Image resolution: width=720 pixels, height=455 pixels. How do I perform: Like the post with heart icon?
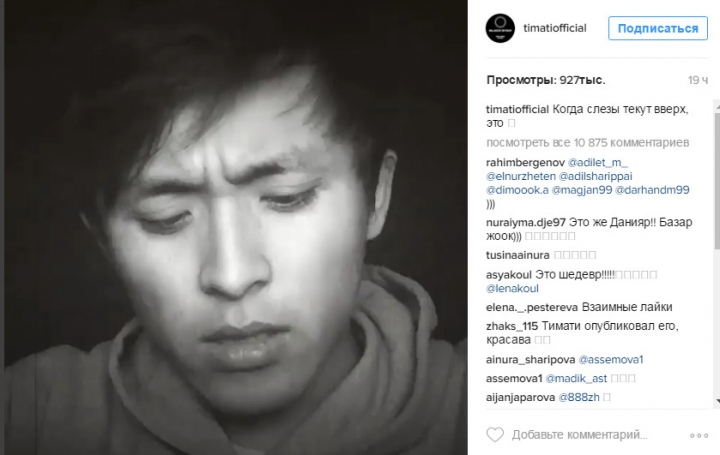click(495, 434)
